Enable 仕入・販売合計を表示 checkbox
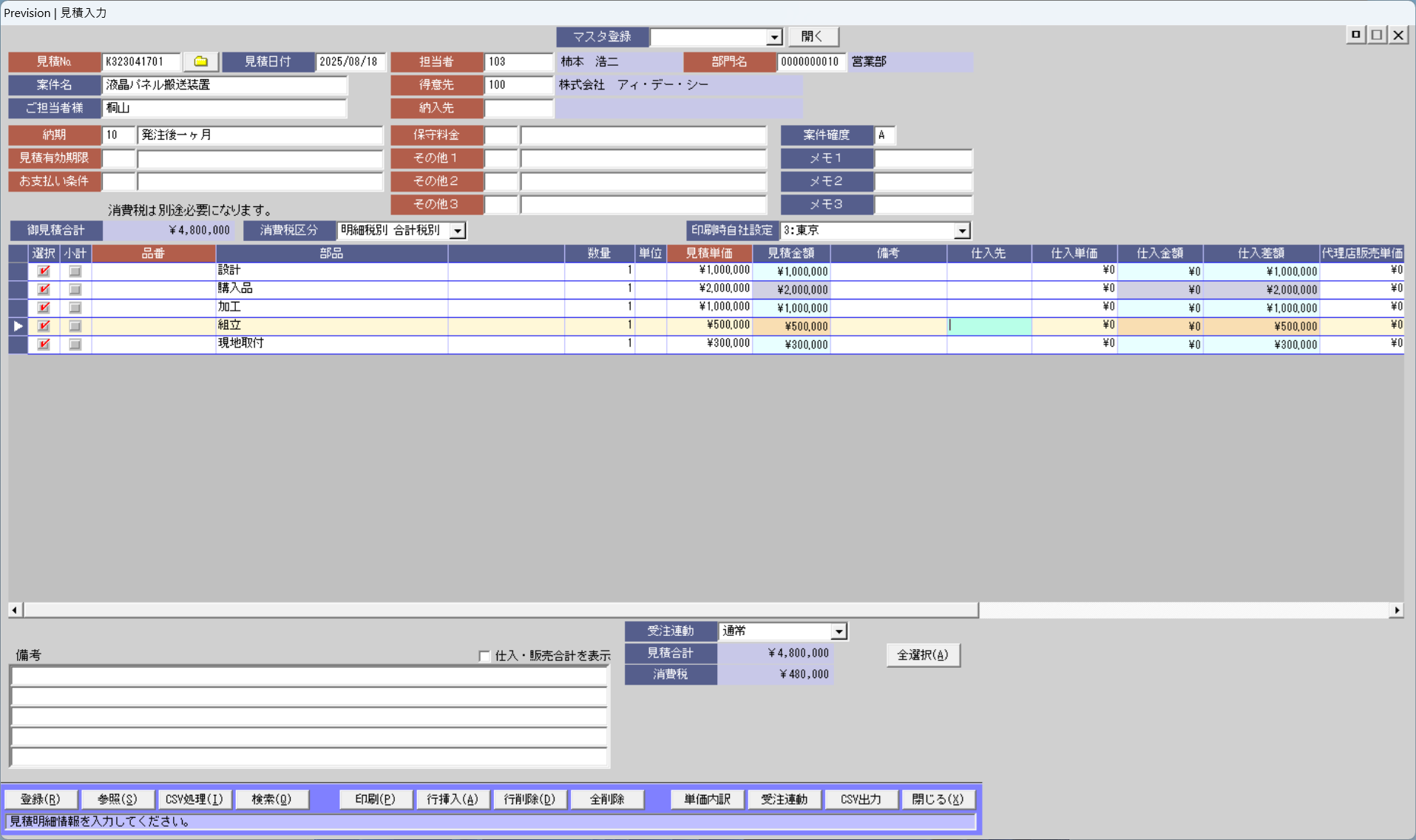The width and height of the screenshot is (1416, 840). (x=484, y=656)
